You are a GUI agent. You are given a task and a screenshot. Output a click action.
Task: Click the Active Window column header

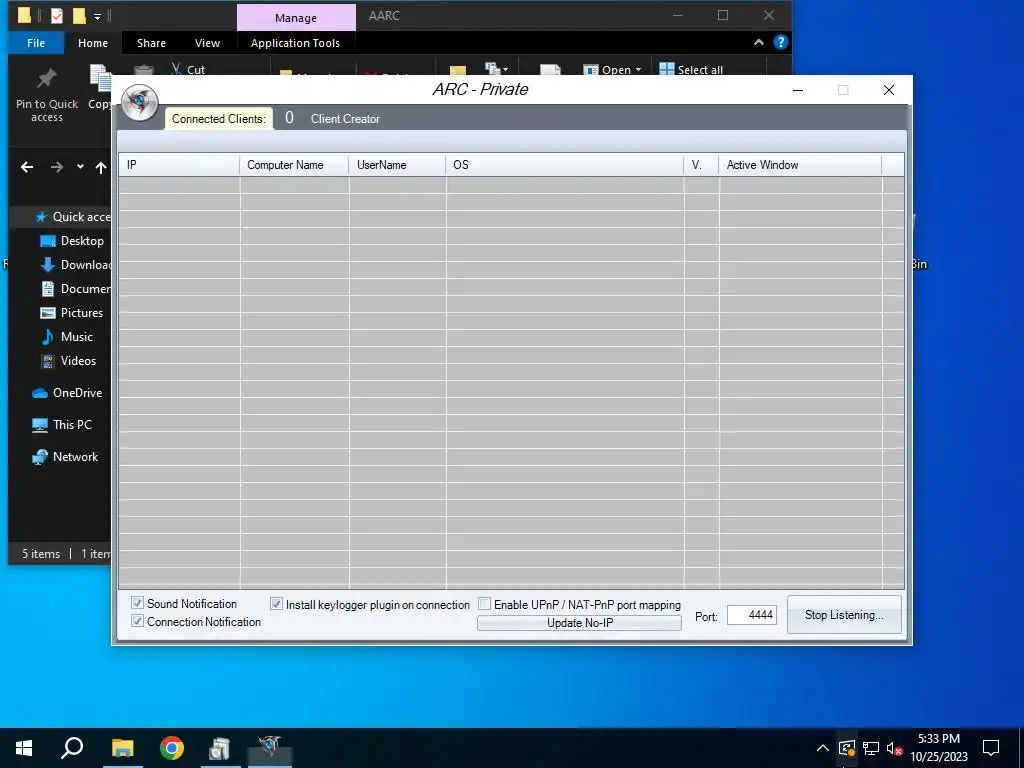[x=800, y=165]
